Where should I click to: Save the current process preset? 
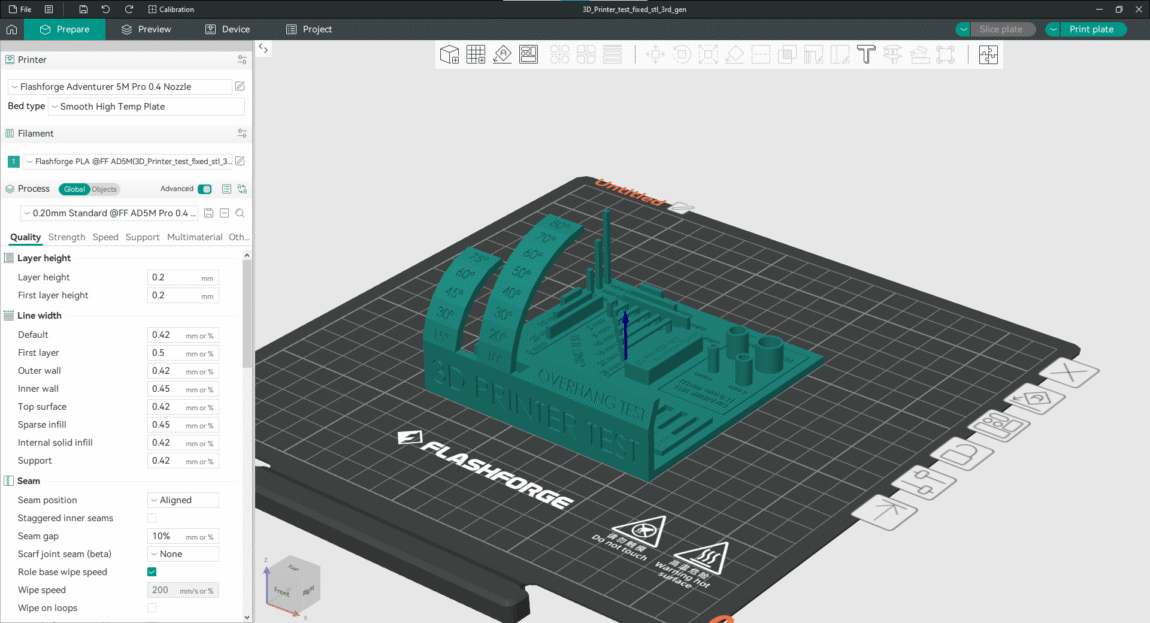[x=209, y=213]
